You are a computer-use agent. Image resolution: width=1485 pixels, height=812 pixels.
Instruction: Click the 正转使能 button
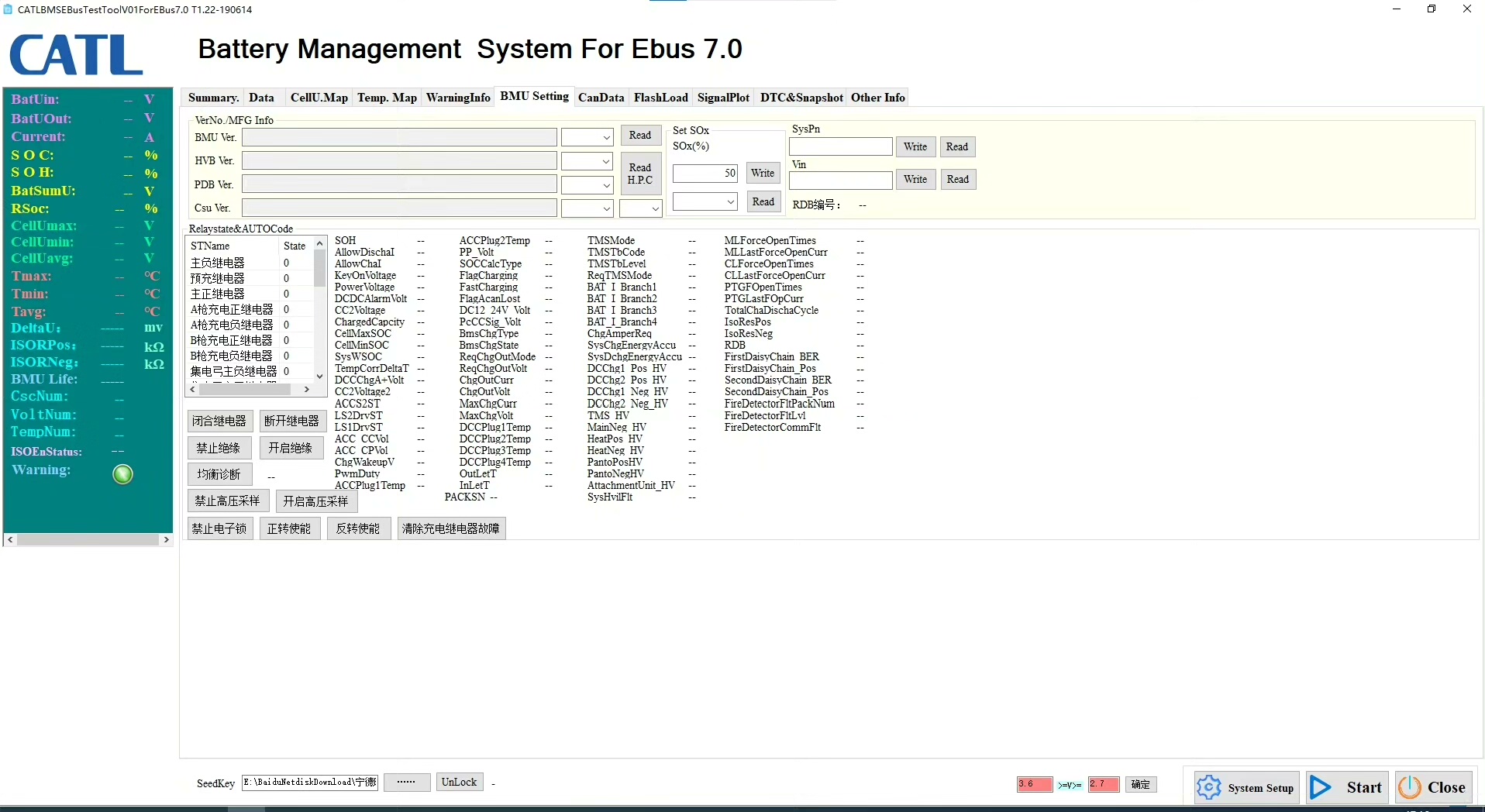click(x=289, y=529)
